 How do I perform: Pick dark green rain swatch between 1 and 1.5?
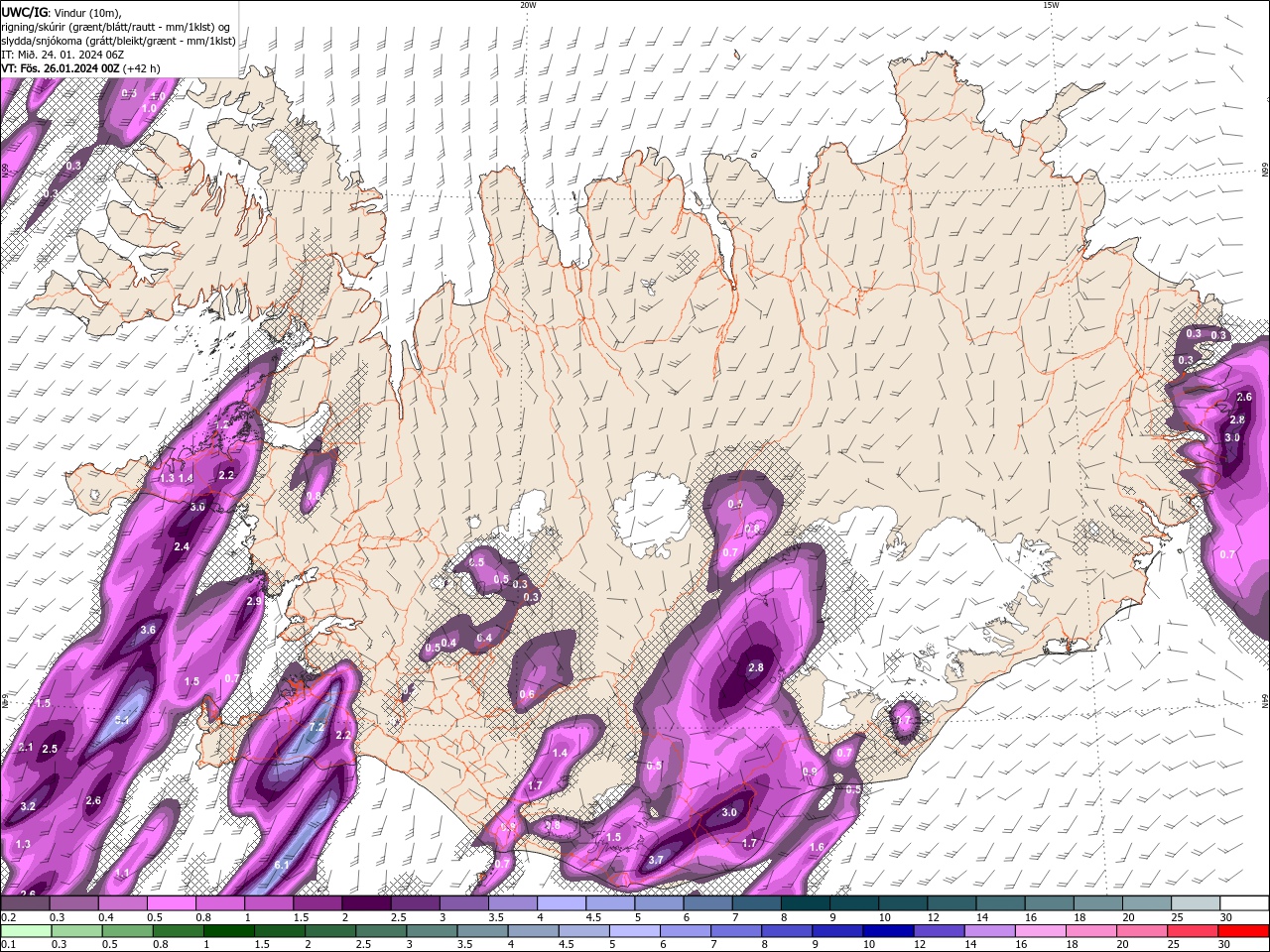(x=229, y=931)
